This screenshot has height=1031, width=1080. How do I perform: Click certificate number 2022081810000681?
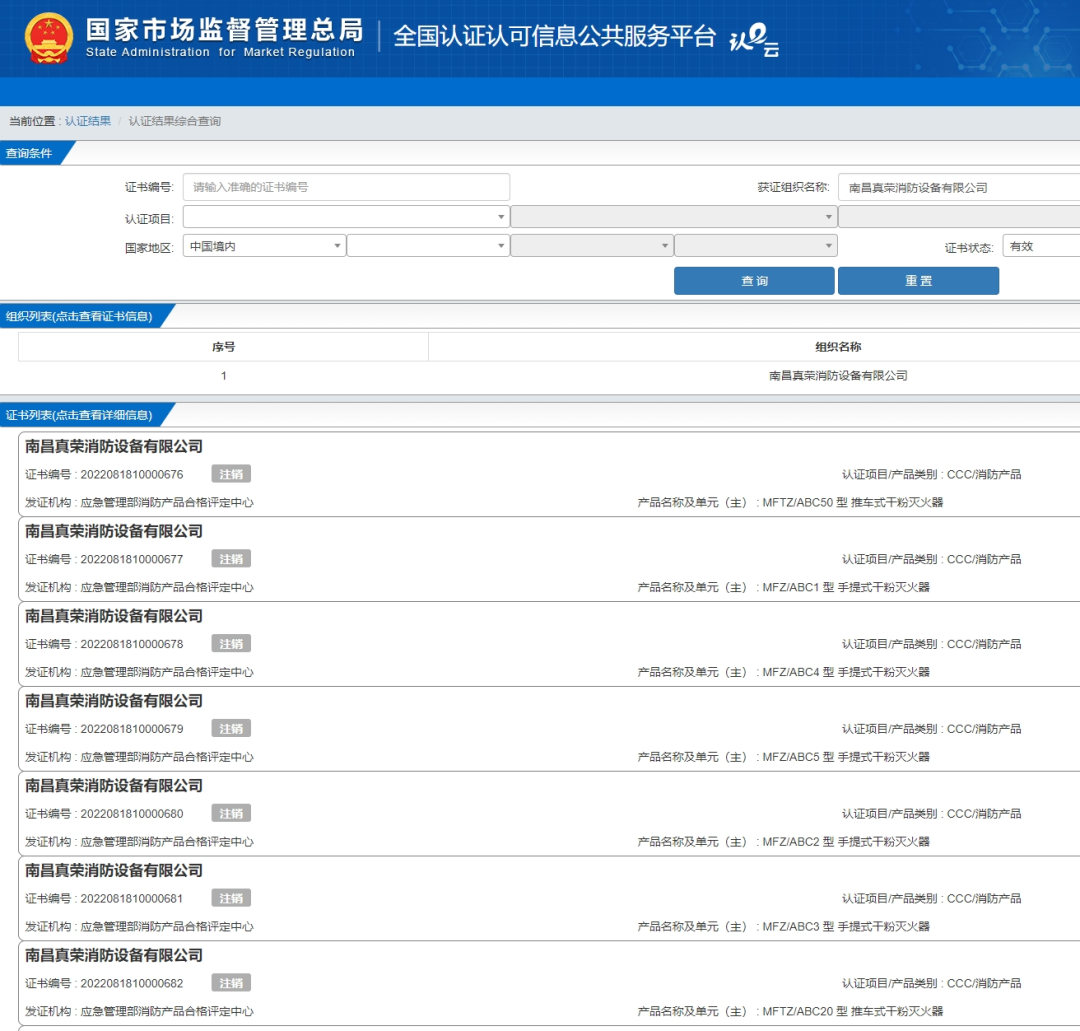[x=132, y=899]
